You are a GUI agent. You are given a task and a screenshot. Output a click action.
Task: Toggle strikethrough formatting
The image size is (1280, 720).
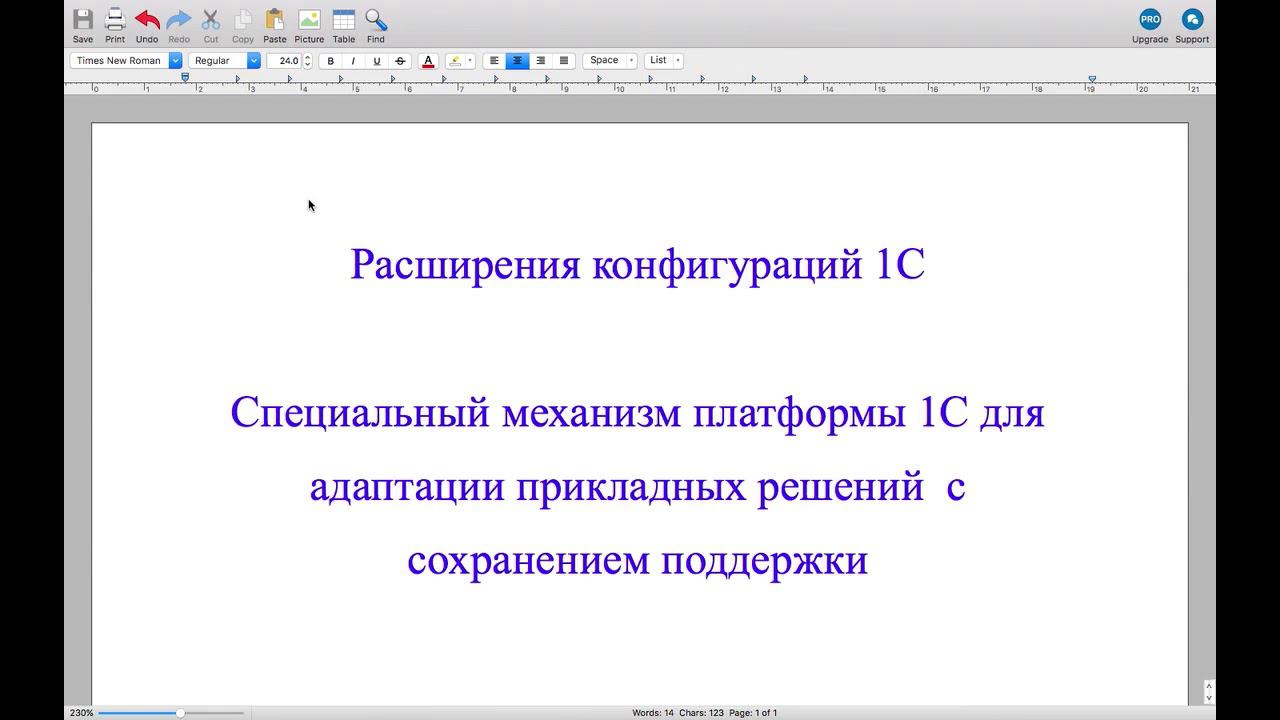click(x=400, y=61)
